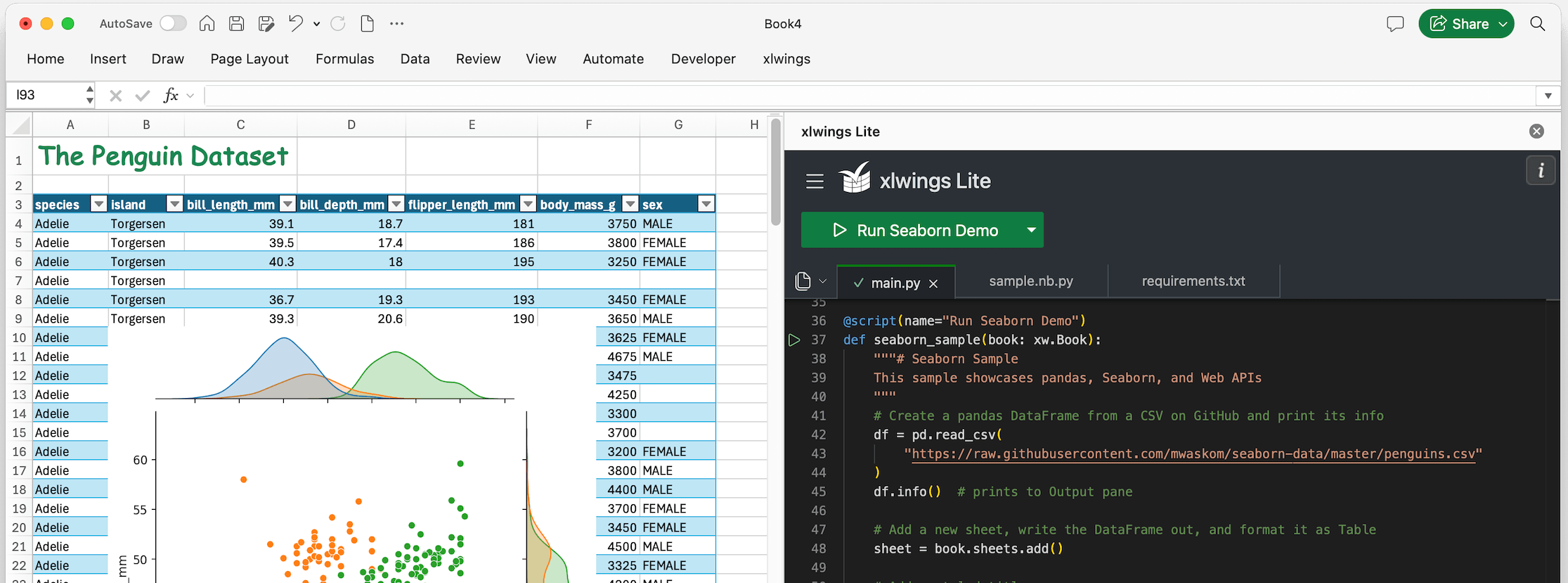
Task: Switch to the sample.nb.py tab
Action: pyautogui.click(x=1031, y=281)
